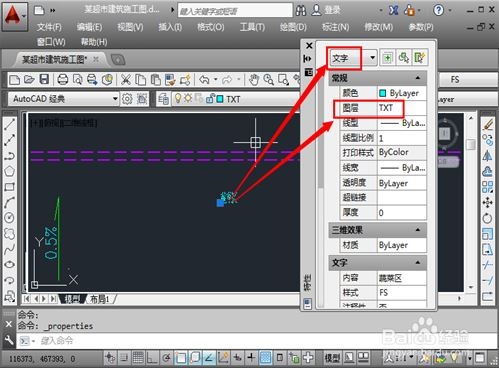
Task: Open the Undo history dropdown arrow
Action: [215, 80]
